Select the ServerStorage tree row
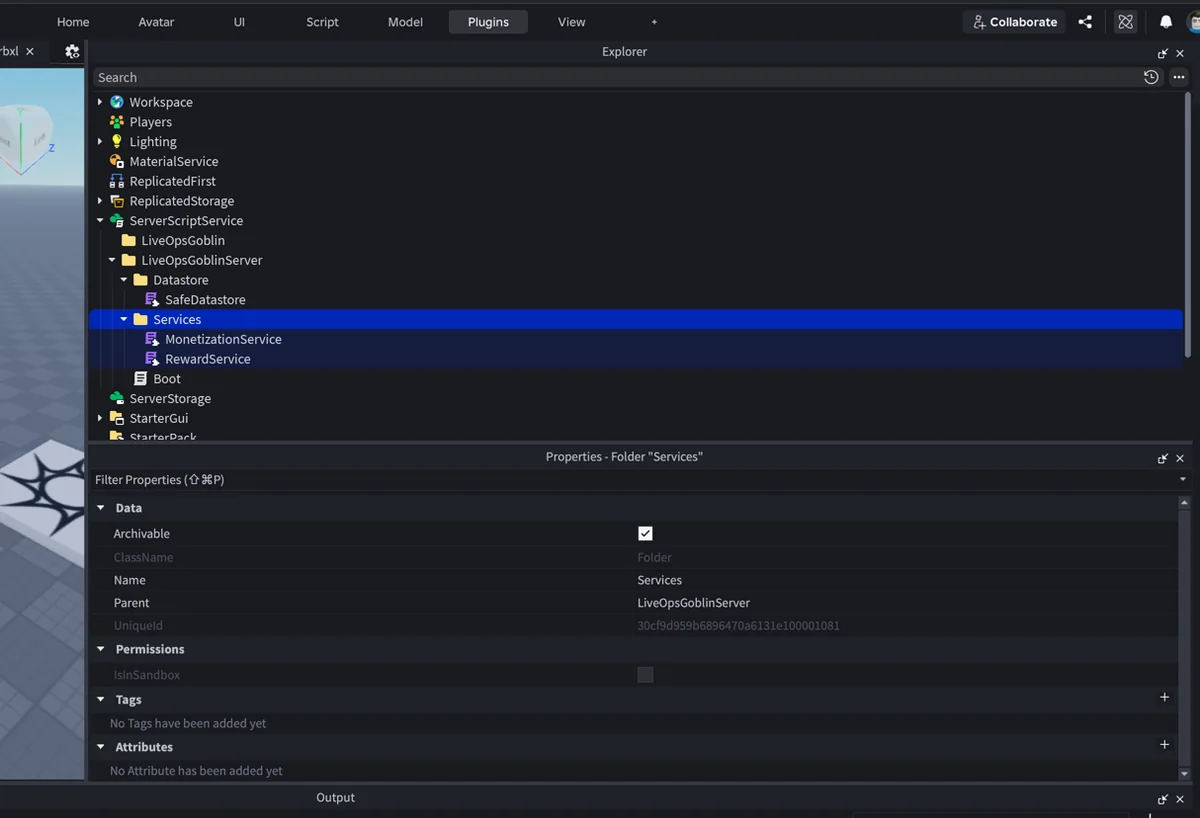 (x=636, y=398)
